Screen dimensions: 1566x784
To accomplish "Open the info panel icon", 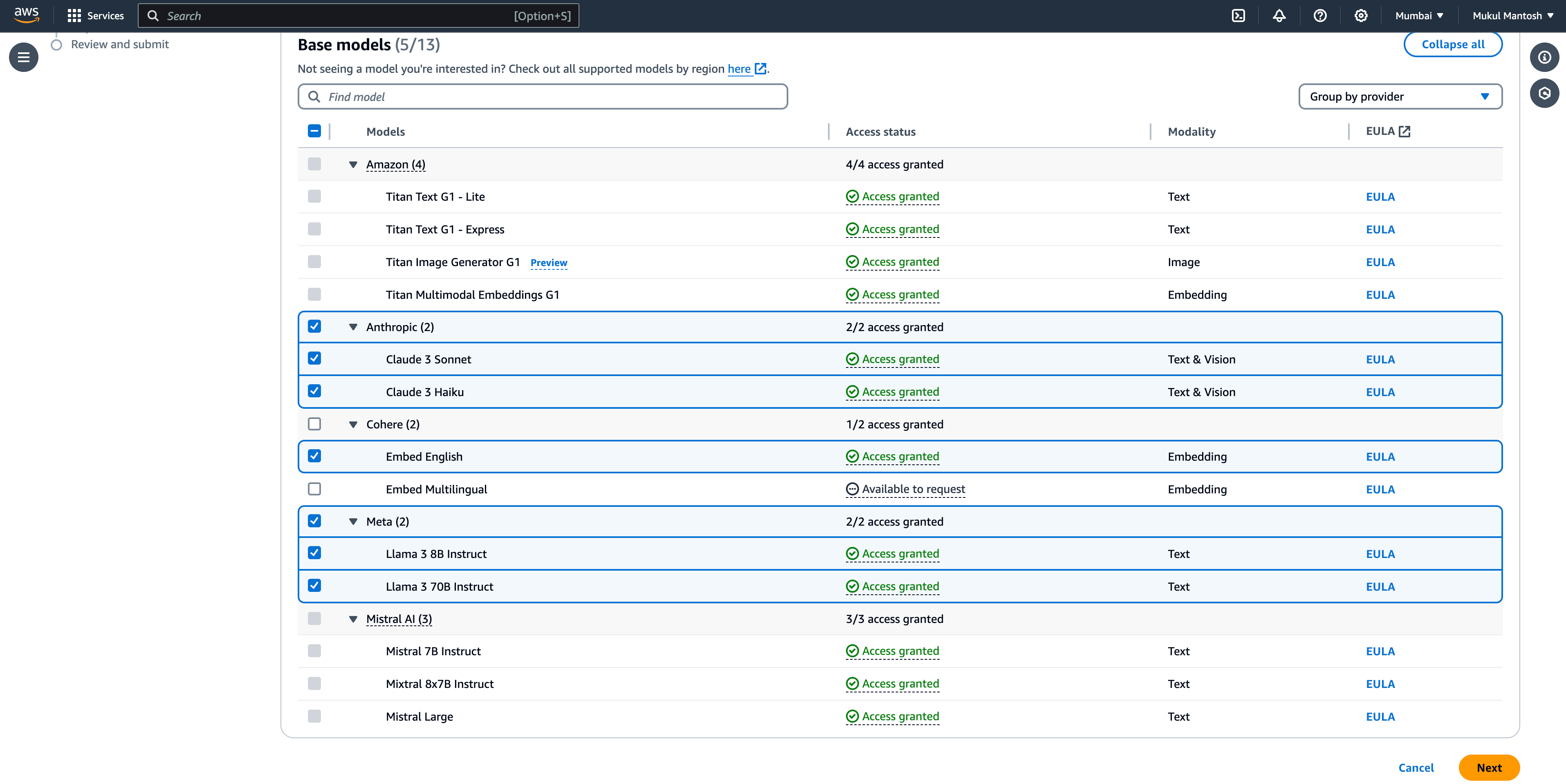I will click(x=1544, y=57).
